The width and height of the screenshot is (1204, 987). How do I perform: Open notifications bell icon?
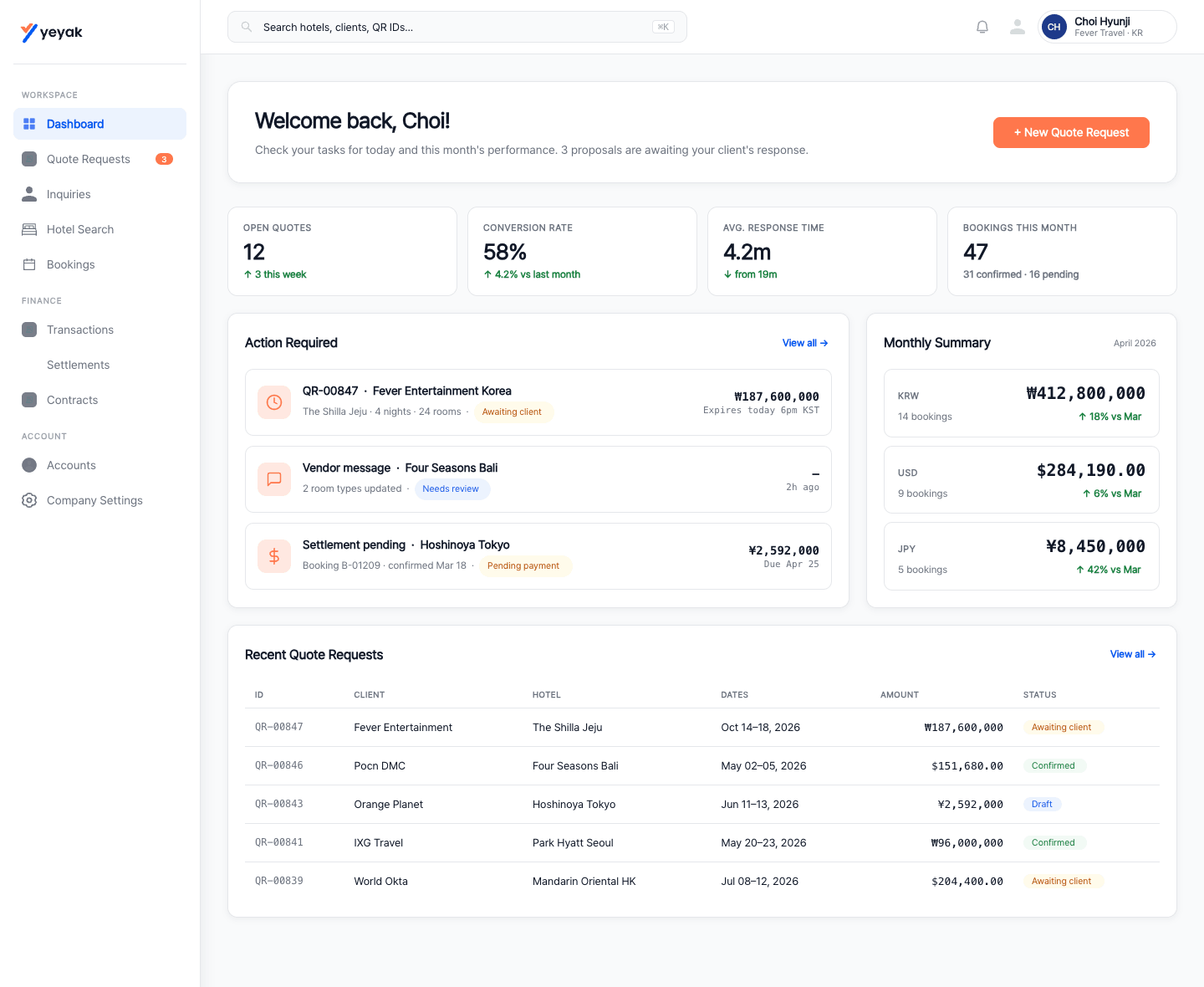point(982,27)
